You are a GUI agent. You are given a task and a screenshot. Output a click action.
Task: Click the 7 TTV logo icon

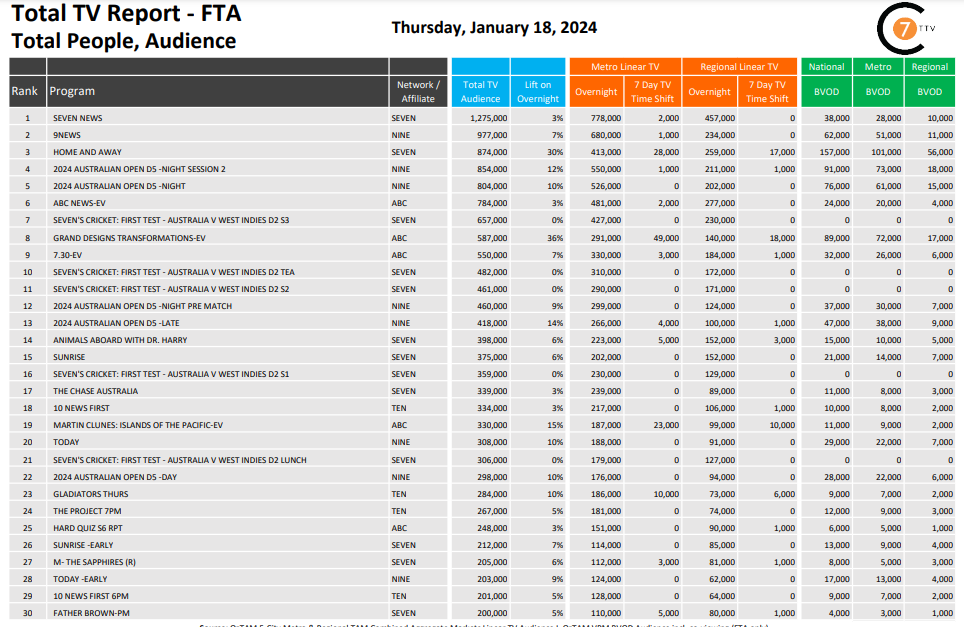point(907,28)
